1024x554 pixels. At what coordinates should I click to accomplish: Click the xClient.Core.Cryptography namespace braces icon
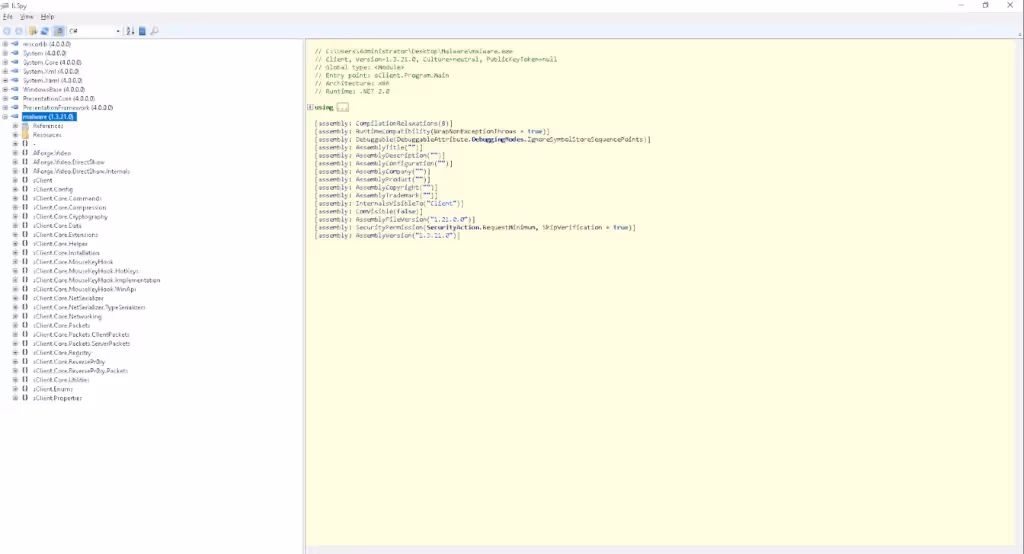pos(25,216)
